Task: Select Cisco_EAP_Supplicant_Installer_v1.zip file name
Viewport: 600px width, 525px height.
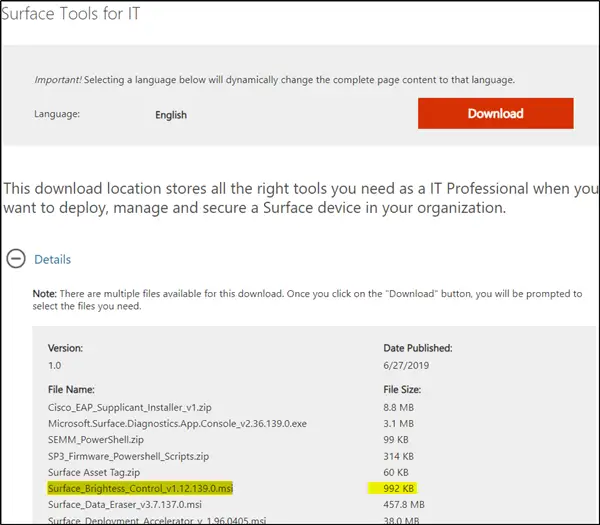Action: (x=130, y=407)
